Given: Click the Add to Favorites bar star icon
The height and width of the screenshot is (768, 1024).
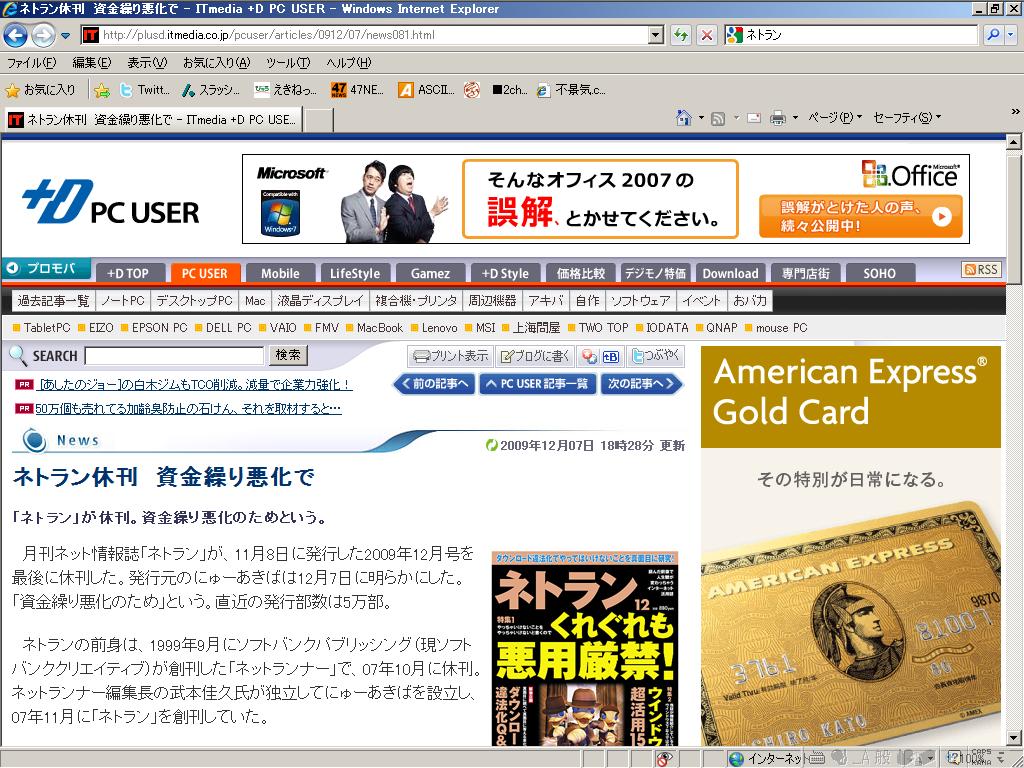Looking at the screenshot, I should [x=101, y=90].
